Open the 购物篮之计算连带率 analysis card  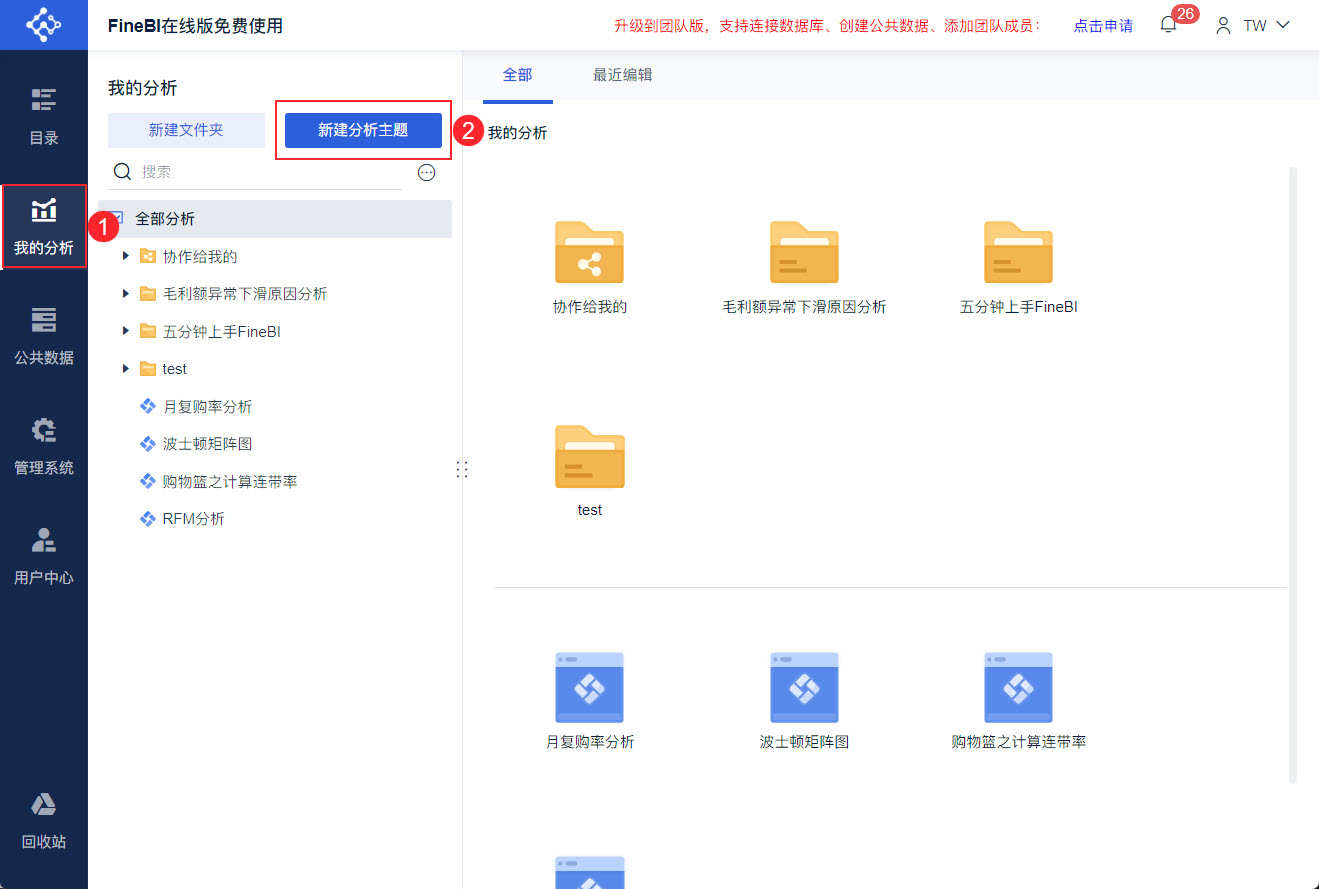coord(1019,700)
